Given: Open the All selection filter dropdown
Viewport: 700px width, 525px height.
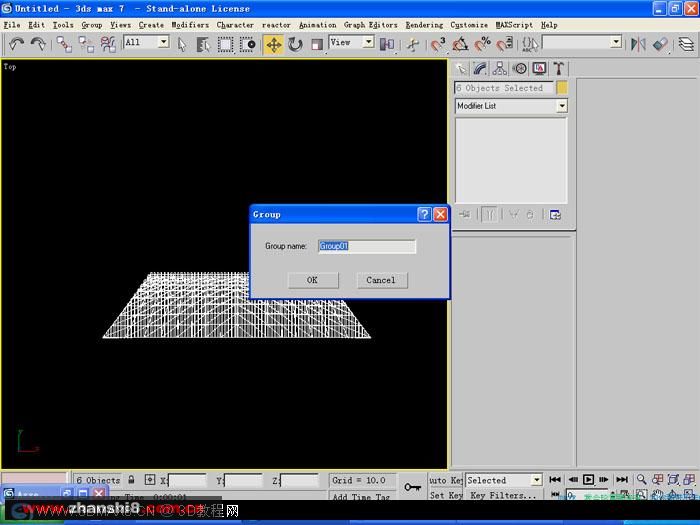Looking at the screenshot, I should coord(146,42).
